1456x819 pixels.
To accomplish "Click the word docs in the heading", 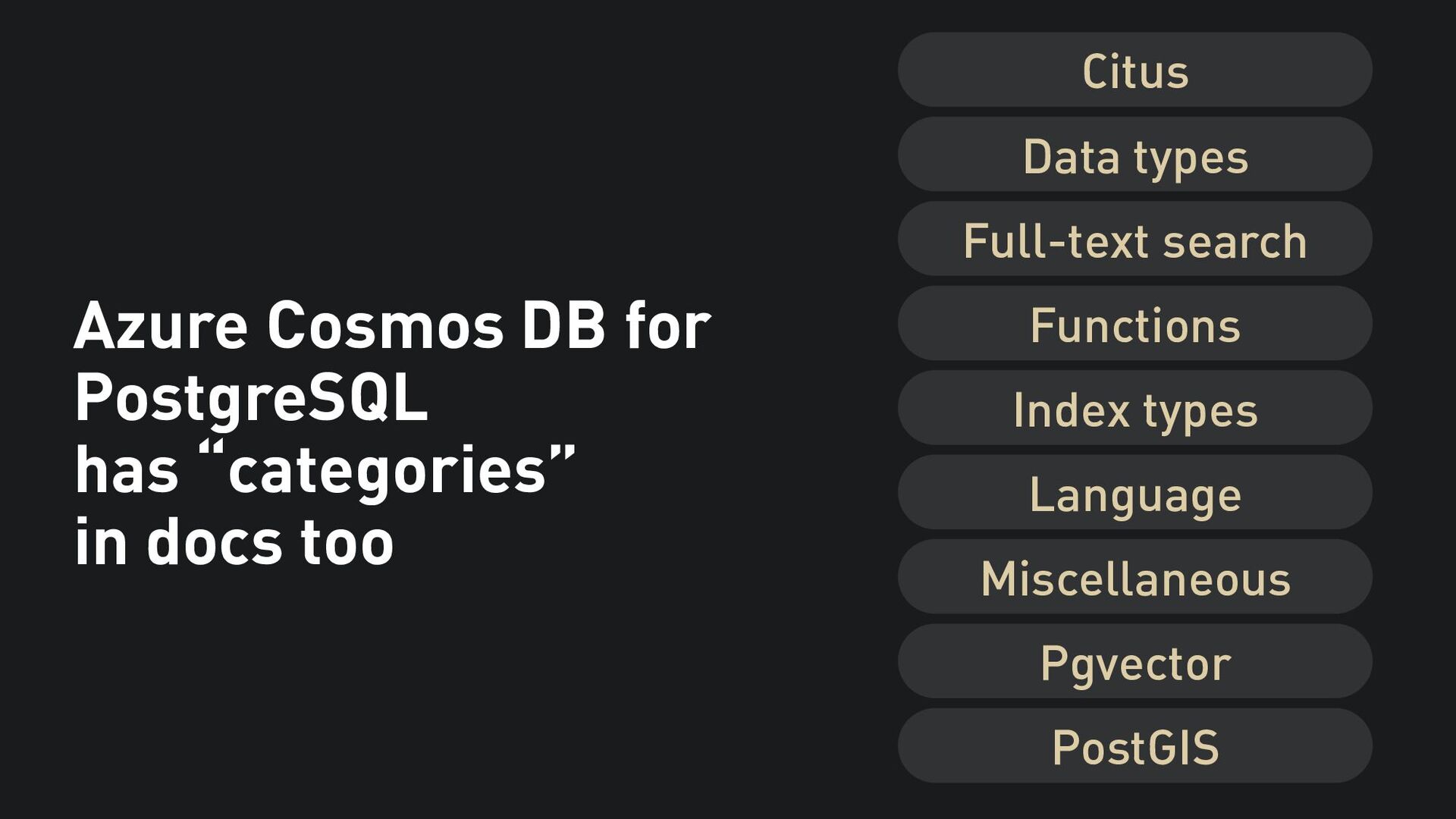I will point(215,541).
